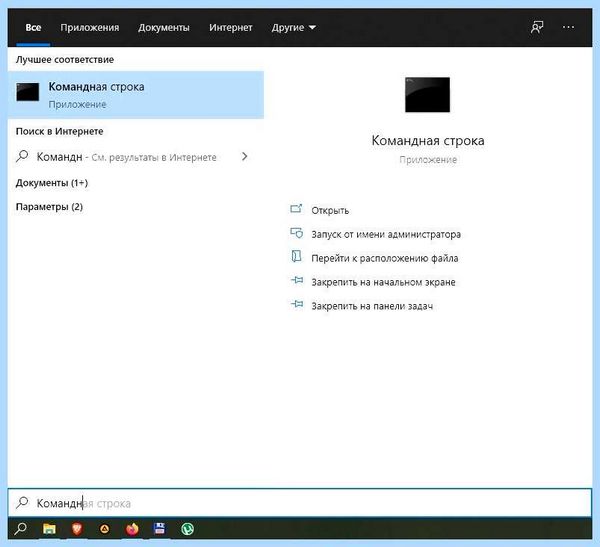Select Закрепить на панели задач
The image size is (600, 547).
(x=372, y=306)
